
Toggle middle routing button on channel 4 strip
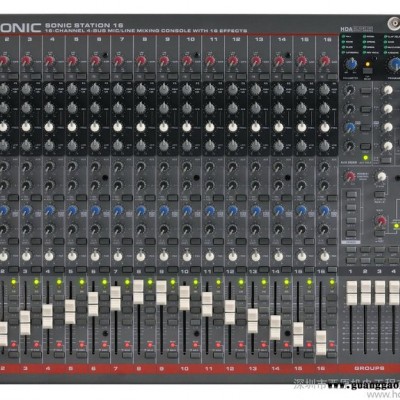(59, 310)
